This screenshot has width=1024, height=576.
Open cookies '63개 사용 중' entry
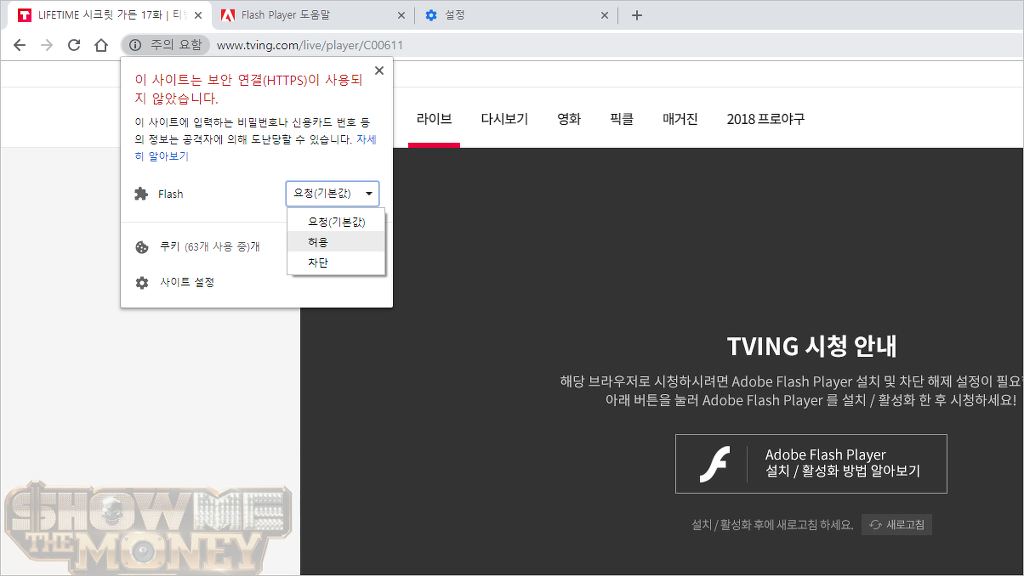click(210, 247)
